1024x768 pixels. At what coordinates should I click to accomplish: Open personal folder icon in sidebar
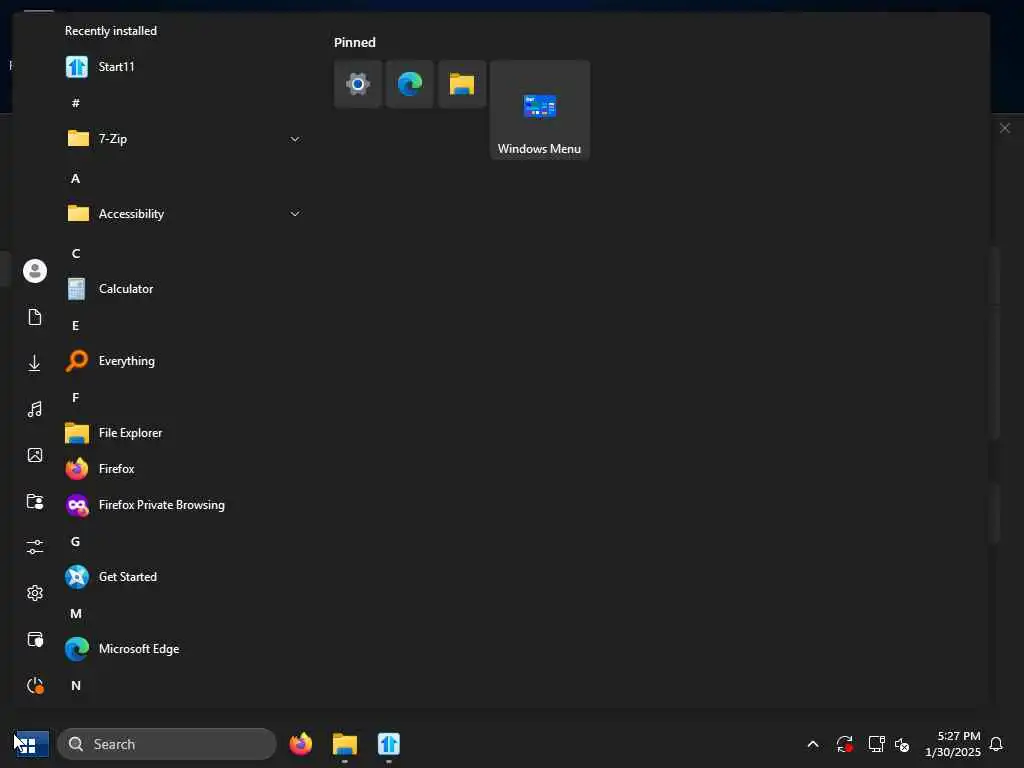click(x=35, y=501)
